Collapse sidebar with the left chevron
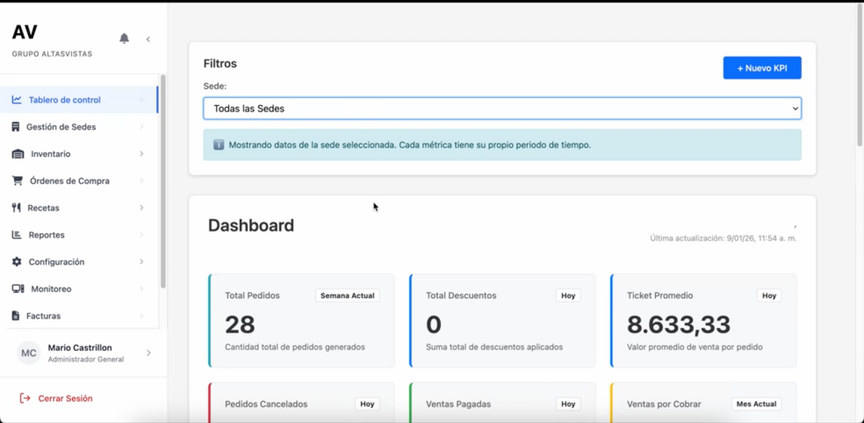The image size is (864, 423). [148, 39]
